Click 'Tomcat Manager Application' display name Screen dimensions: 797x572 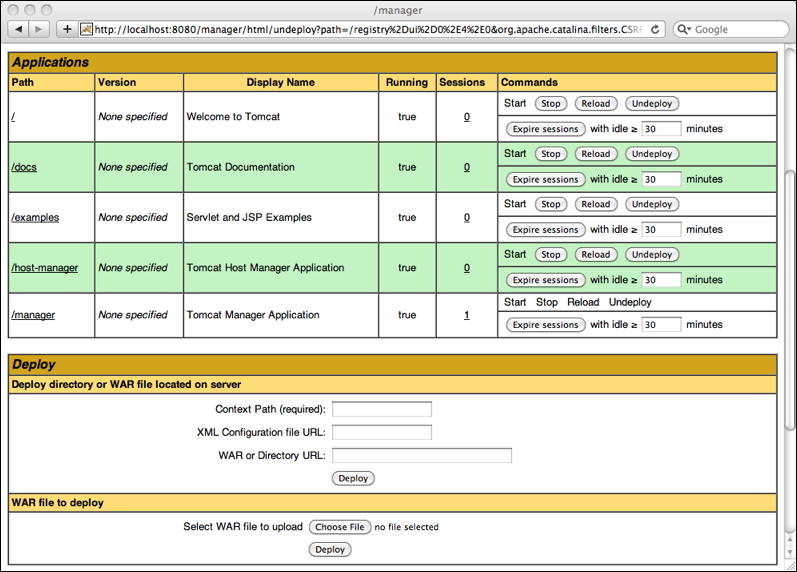pyautogui.click(x=253, y=315)
